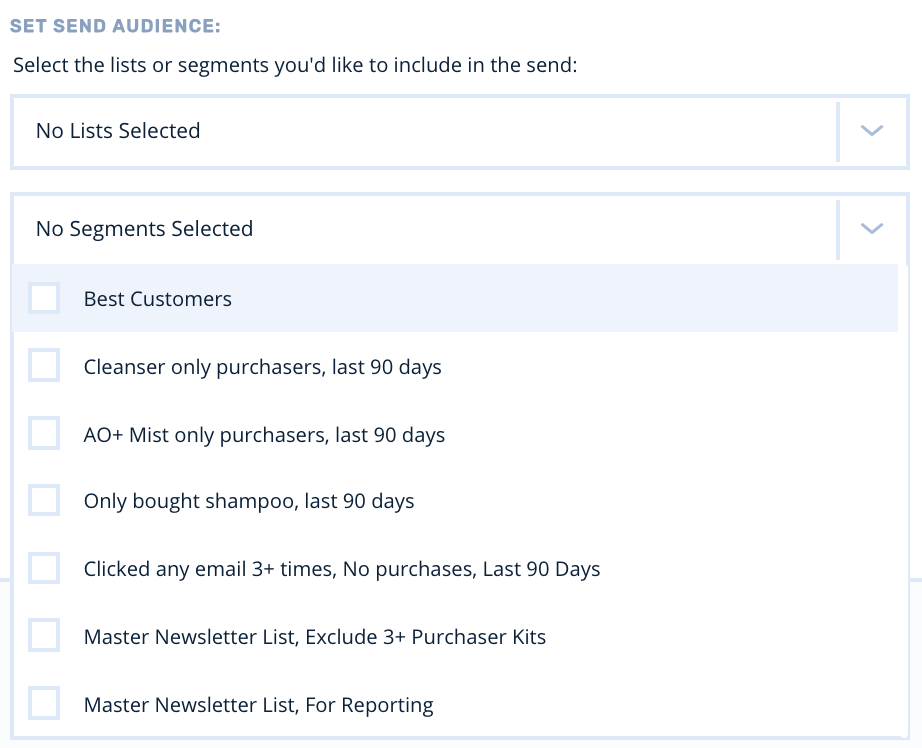Pick Master Newsletter List, Exclude 3+ Purchaser Kits text
922x748 pixels.
(x=315, y=637)
